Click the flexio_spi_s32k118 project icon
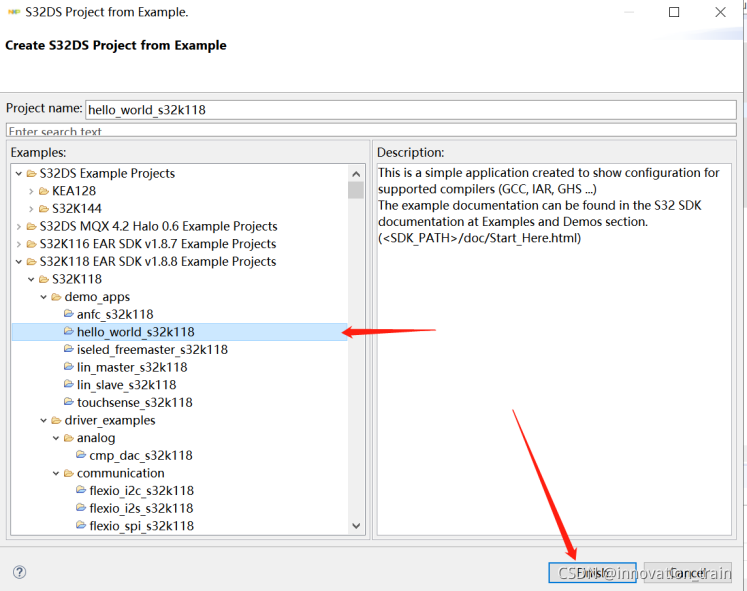747x591 pixels. point(81,525)
